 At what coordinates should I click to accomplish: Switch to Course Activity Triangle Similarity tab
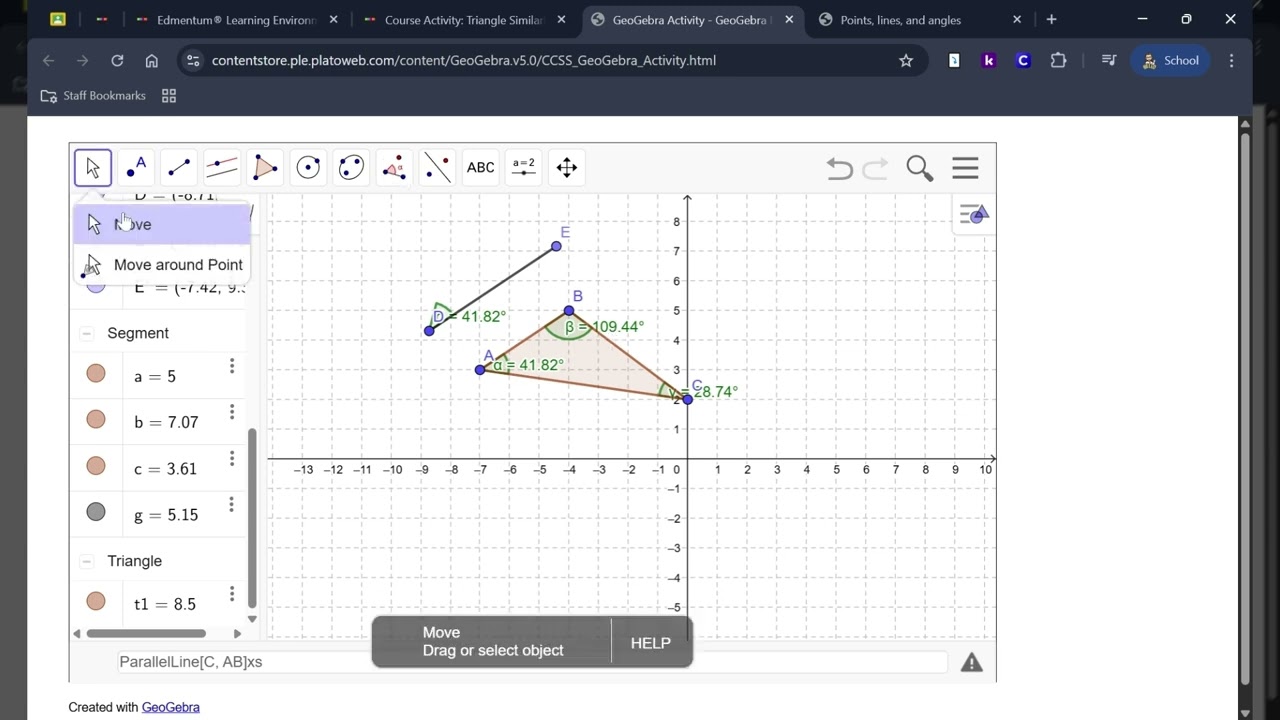[463, 20]
